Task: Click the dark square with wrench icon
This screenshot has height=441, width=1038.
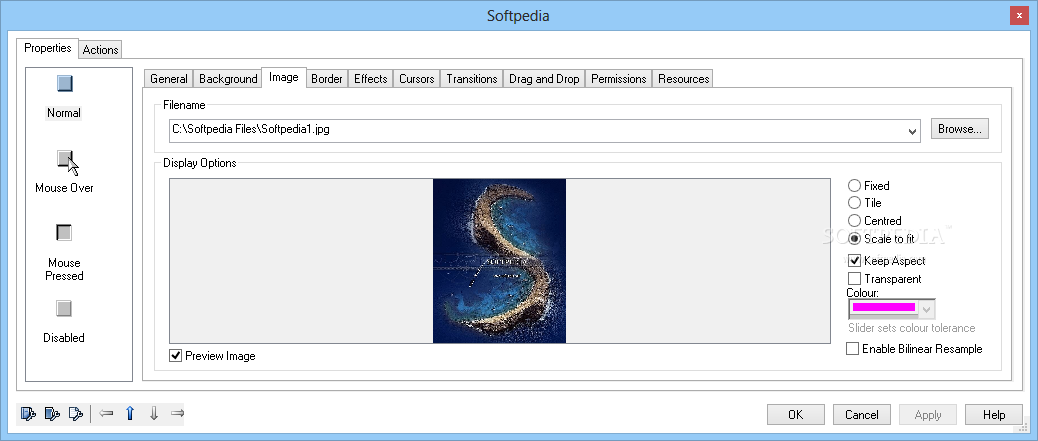Action: click(52, 414)
